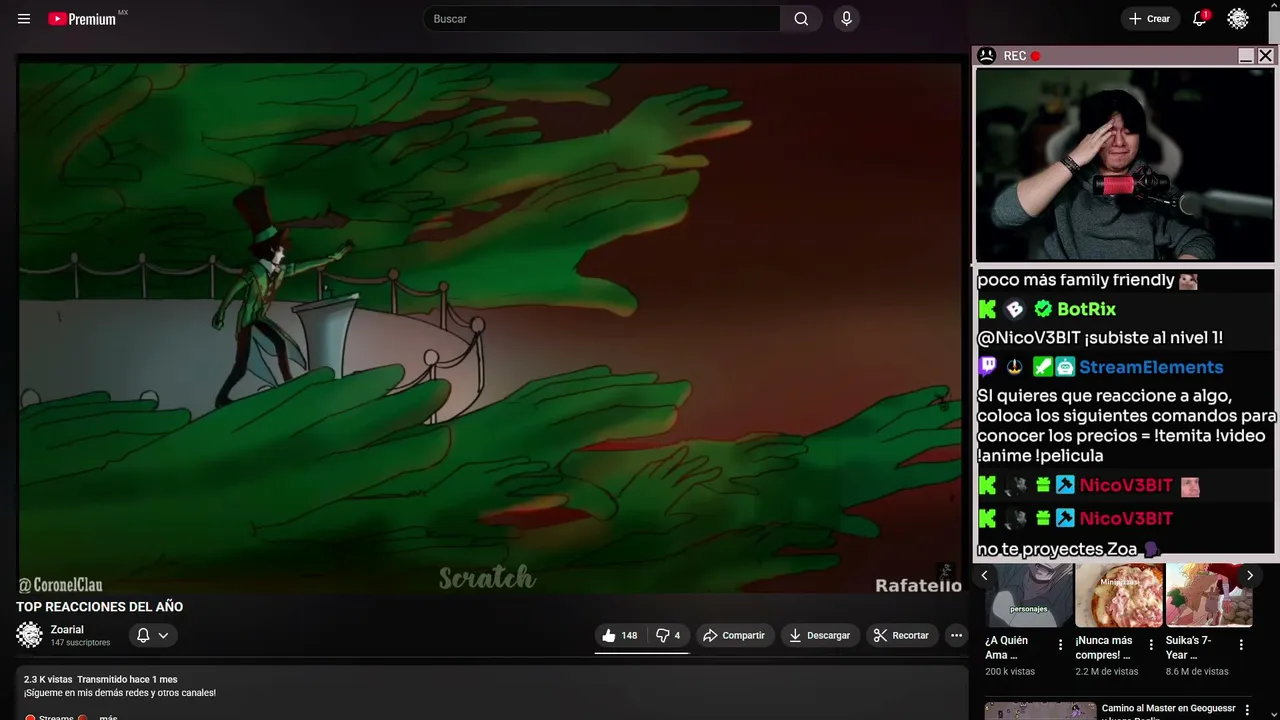Download the video using Descargar
Screen dimensions: 1280x720
coord(819,635)
